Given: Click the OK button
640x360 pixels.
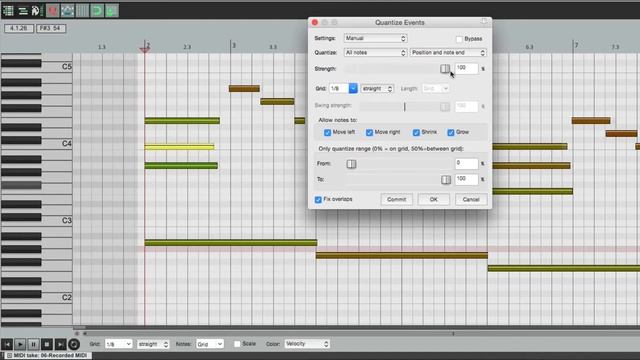Looking at the screenshot, I should pos(433,199).
